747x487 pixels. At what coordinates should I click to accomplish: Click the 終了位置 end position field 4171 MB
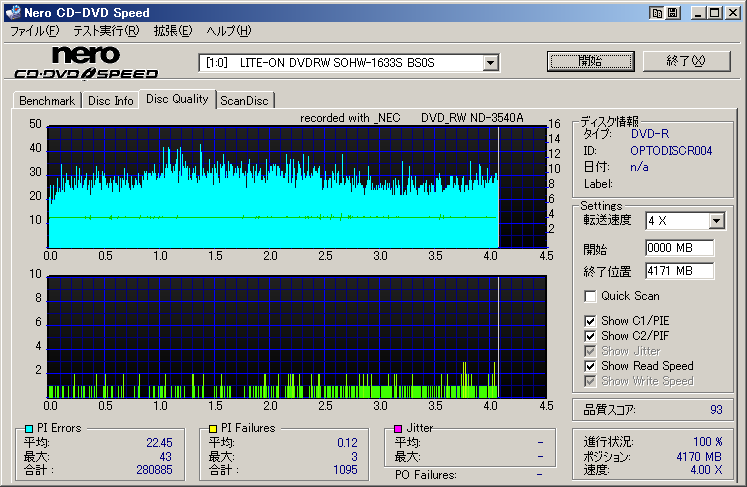tap(679, 271)
